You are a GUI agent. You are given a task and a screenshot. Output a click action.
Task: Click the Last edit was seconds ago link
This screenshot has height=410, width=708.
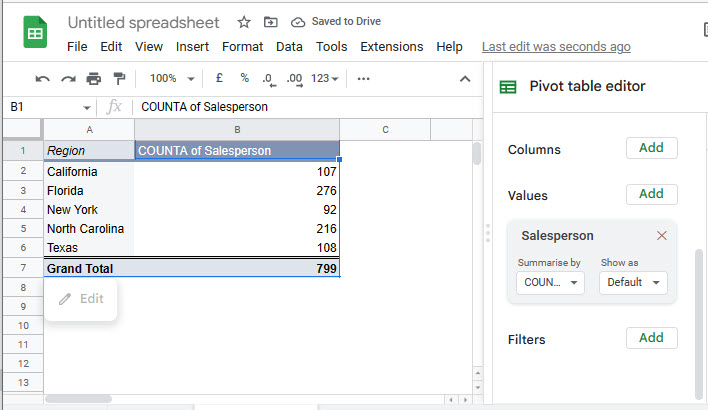coord(556,46)
